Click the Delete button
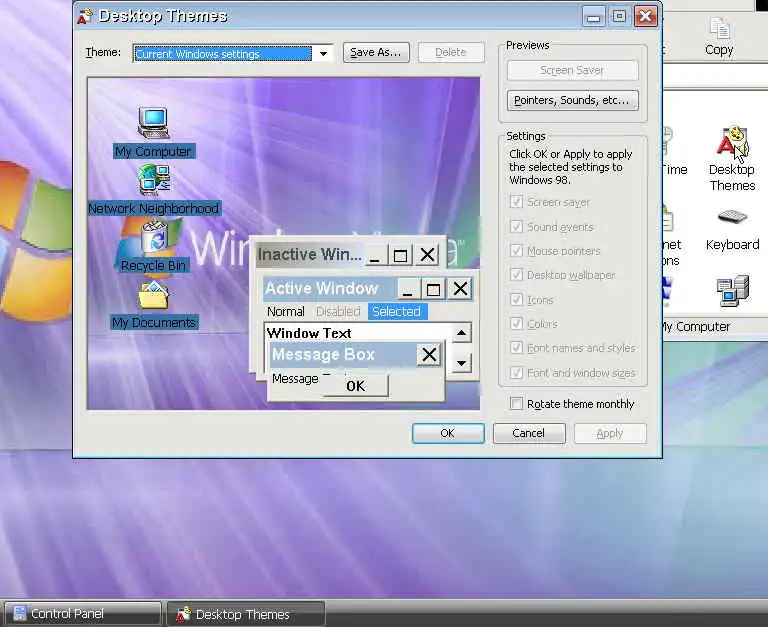Viewport: 768px width, 627px height. pyautogui.click(x=451, y=52)
